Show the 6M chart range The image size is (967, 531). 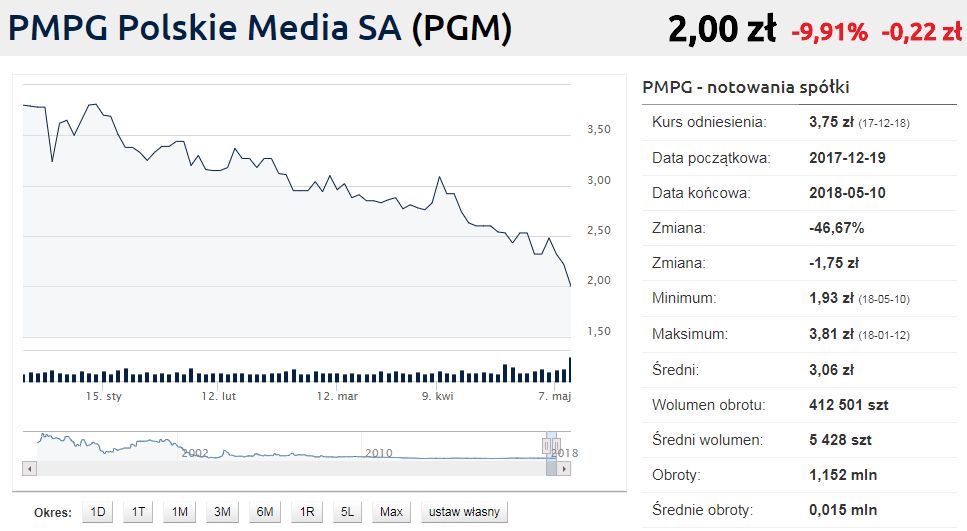click(x=265, y=512)
